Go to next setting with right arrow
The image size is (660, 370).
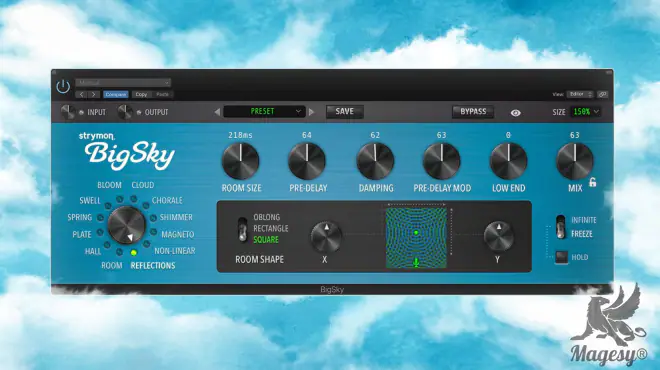(x=93, y=95)
